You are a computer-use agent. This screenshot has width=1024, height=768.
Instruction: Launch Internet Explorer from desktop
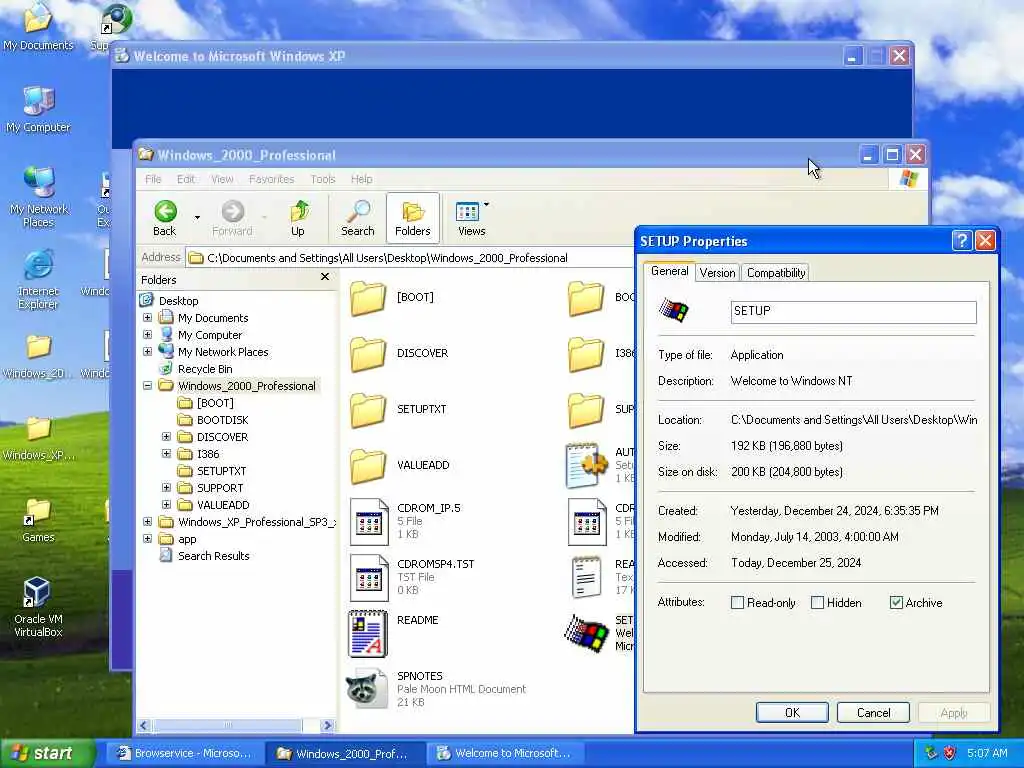(x=38, y=280)
